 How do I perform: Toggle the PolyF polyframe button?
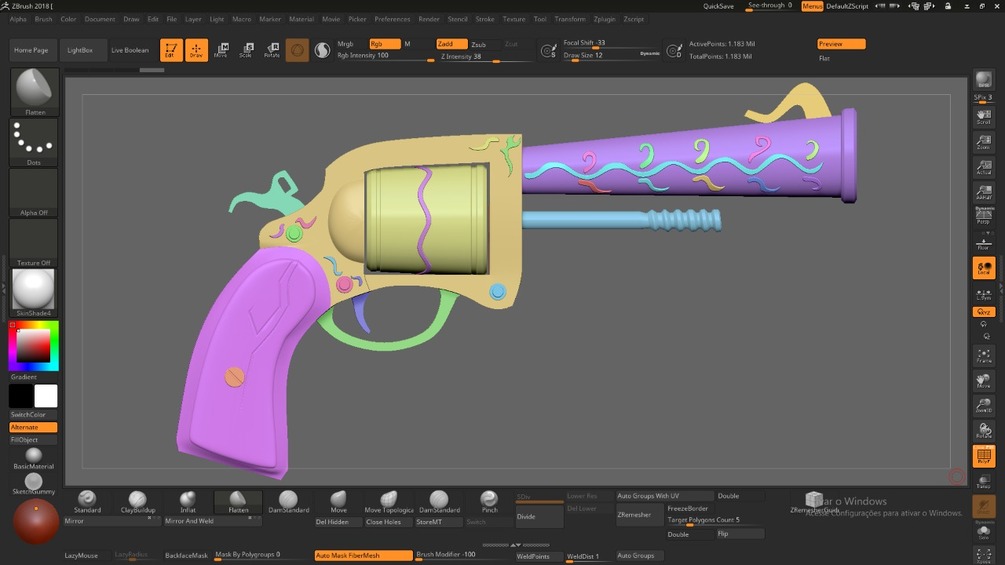pyautogui.click(x=984, y=456)
